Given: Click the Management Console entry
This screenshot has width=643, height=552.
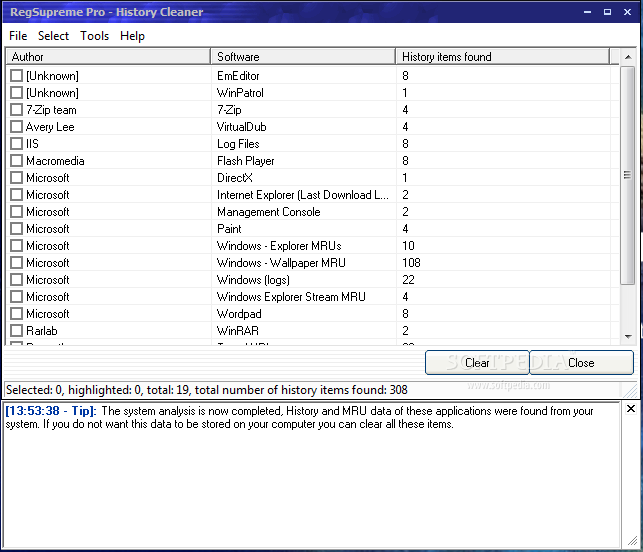Looking at the screenshot, I should coord(269,212).
